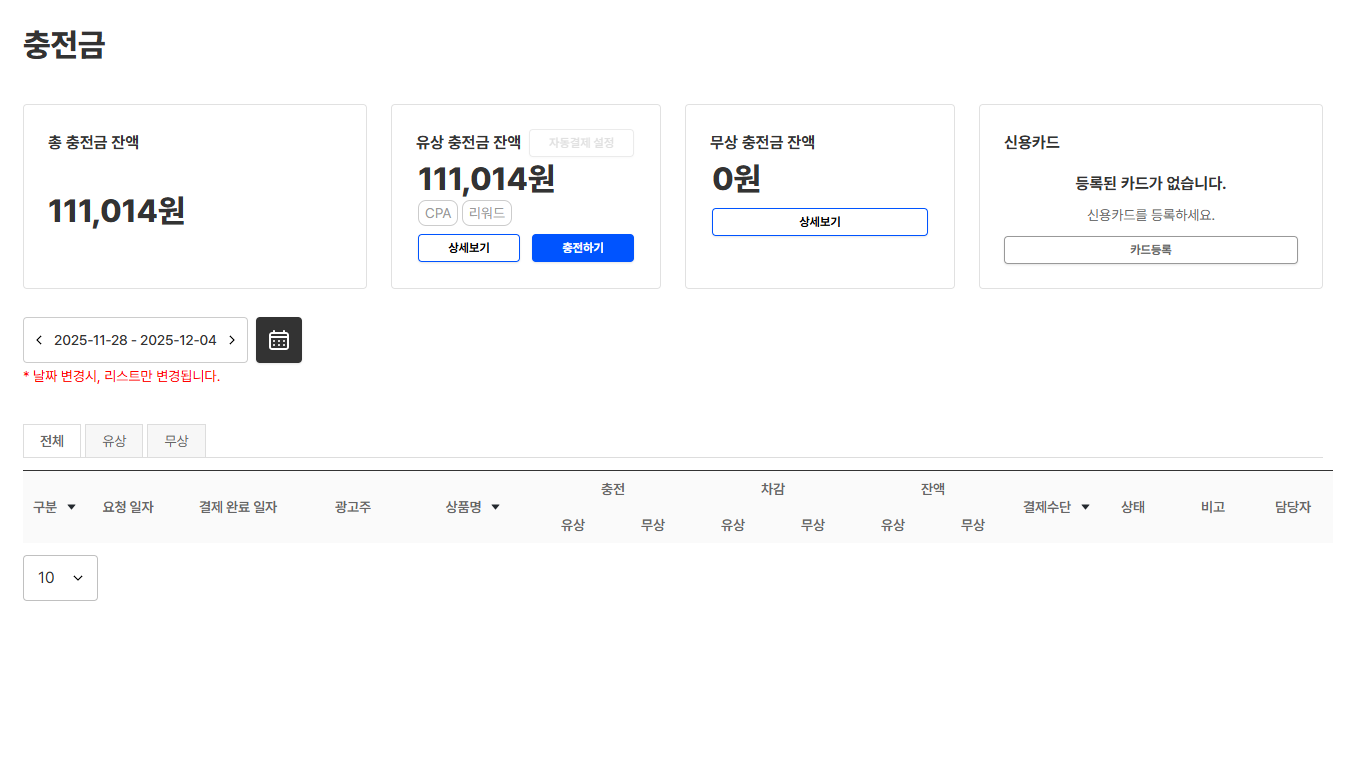The height and width of the screenshot is (766, 1362).
Task: Expand the 상품명 column filter
Action: pyautogui.click(x=495, y=507)
